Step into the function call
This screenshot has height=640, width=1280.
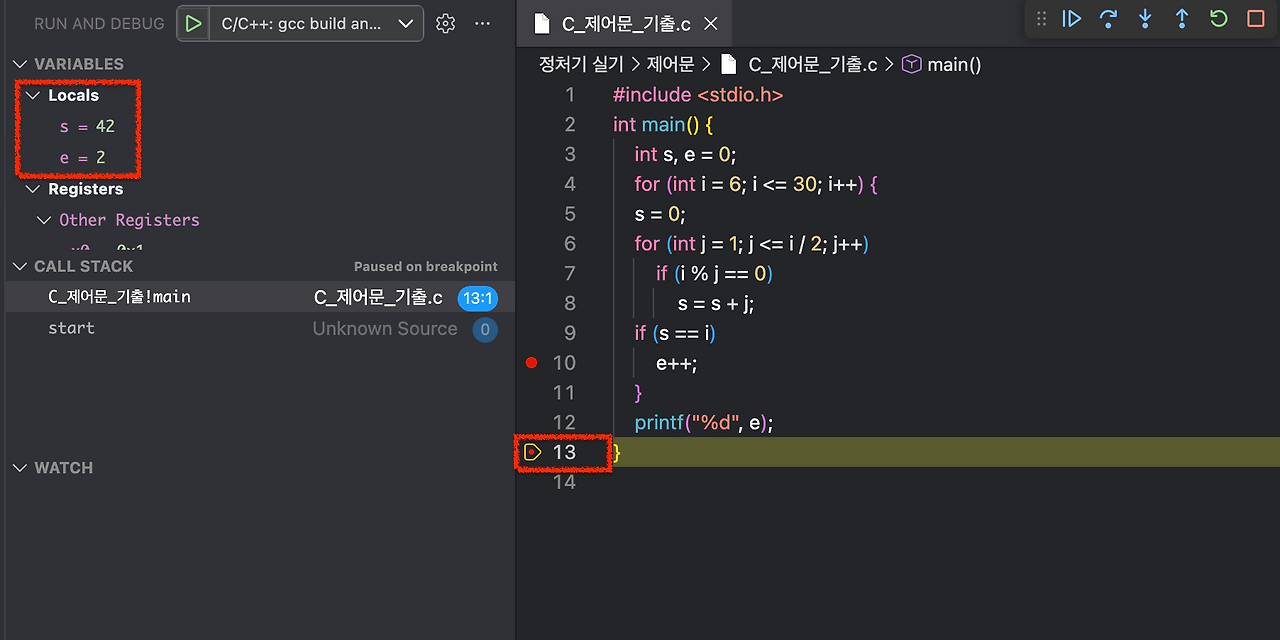point(1144,18)
